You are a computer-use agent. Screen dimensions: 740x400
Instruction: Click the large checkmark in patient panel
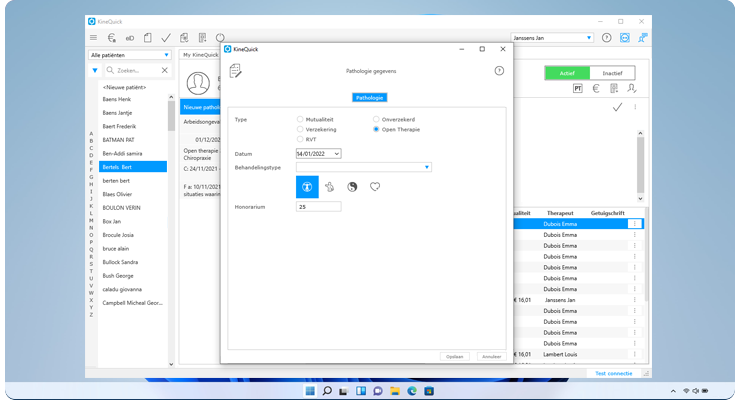pos(617,108)
